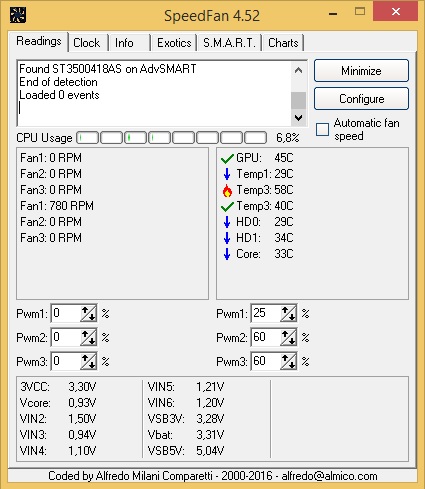
Task: Click the 'HD1: 34C' reading
Action: 265,238
